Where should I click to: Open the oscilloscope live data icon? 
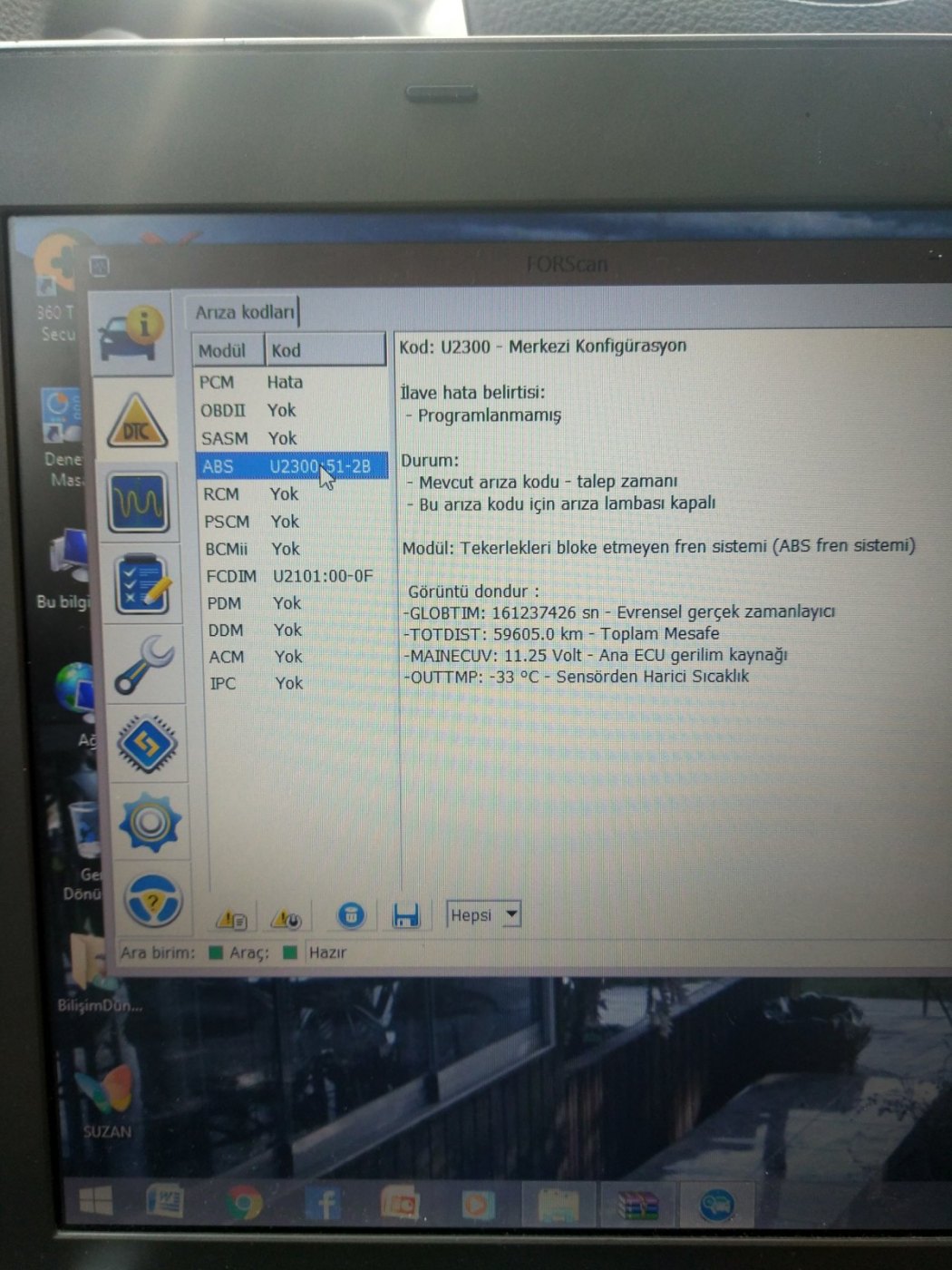[x=138, y=502]
